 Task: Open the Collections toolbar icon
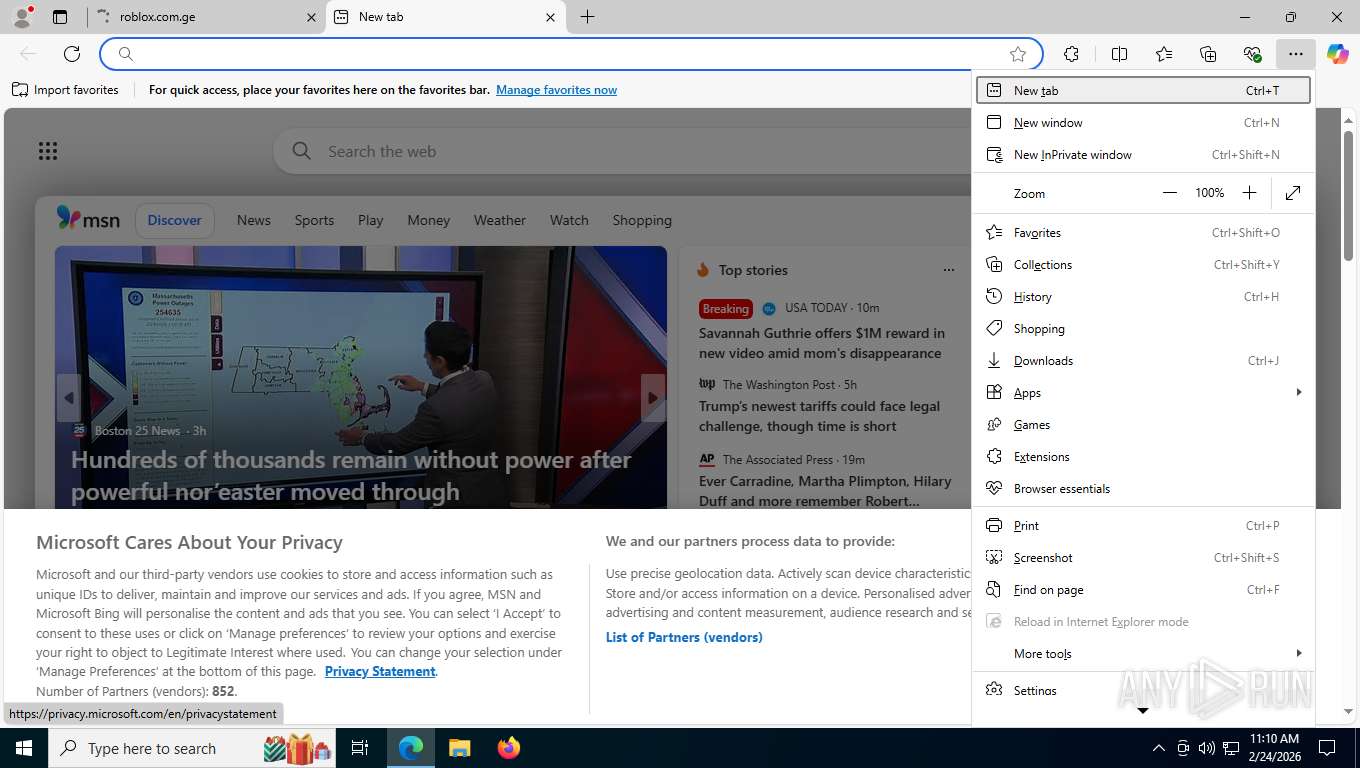pyautogui.click(x=1208, y=54)
